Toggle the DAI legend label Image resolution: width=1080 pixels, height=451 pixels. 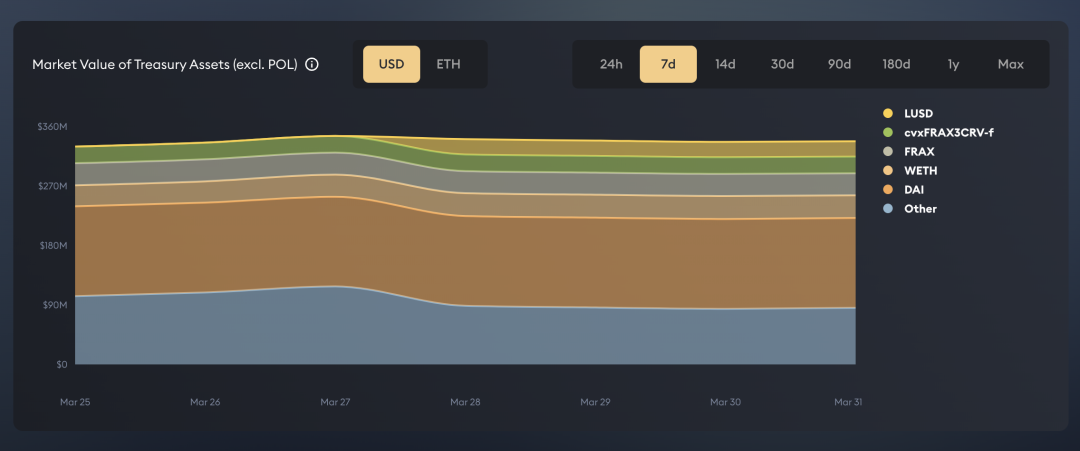coord(914,189)
